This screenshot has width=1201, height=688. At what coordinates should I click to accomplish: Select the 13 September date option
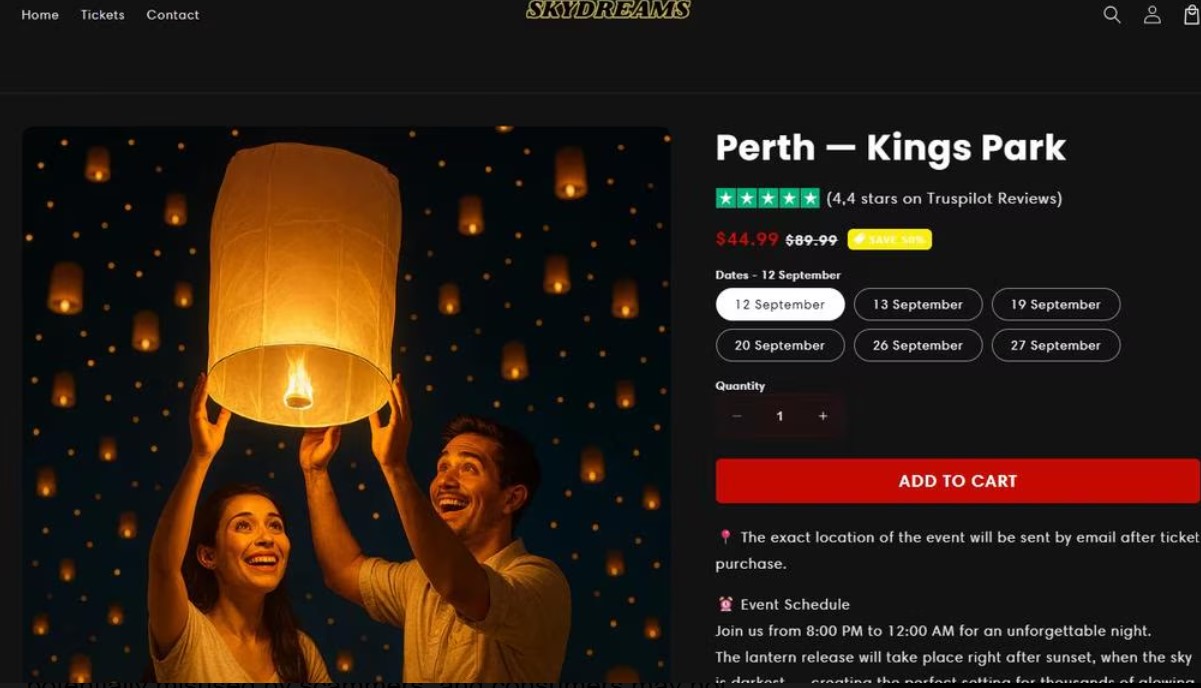pos(918,304)
